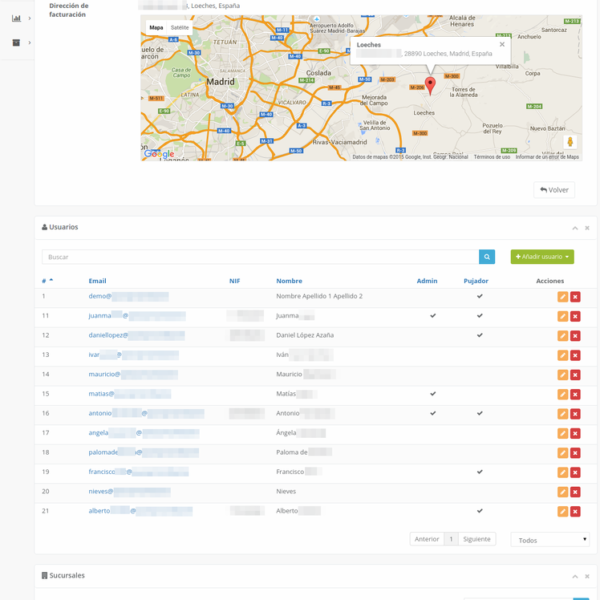Click into the Buscar search field
Viewport: 600px width, 600px height.
coord(260,257)
